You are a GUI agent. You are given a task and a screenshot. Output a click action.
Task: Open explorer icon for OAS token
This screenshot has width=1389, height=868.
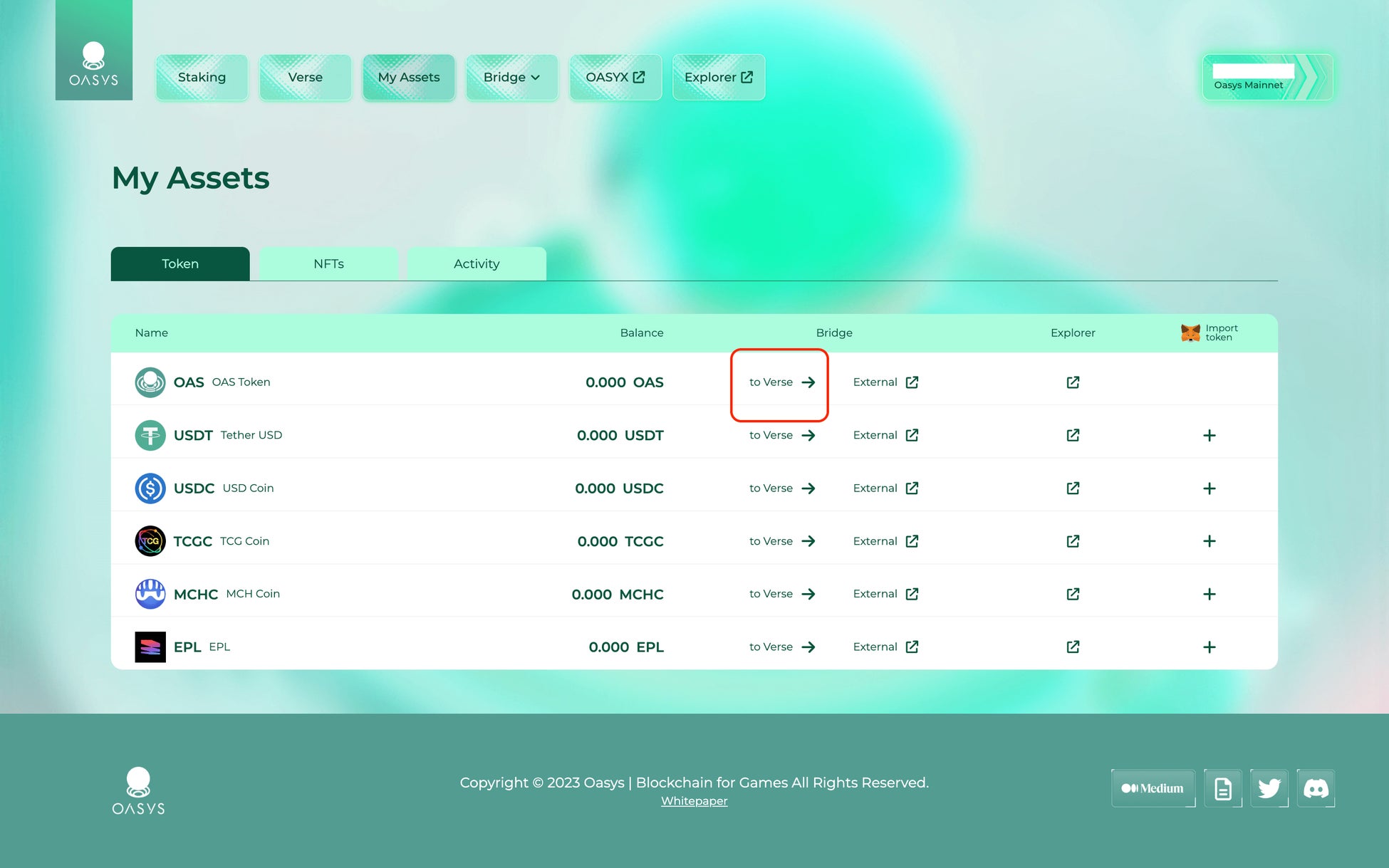pyautogui.click(x=1073, y=382)
